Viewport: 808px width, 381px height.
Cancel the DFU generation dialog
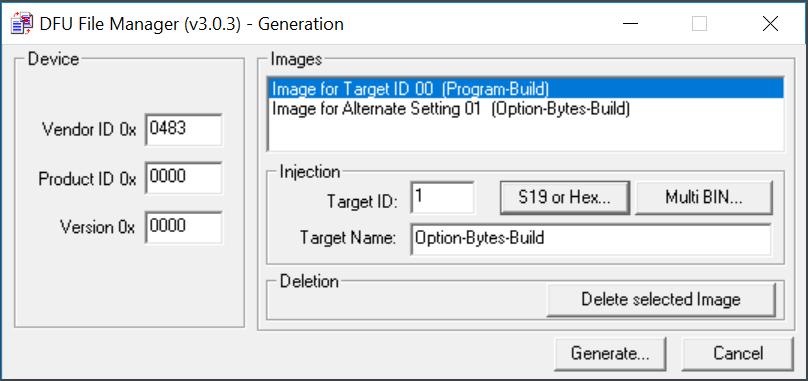[738, 354]
